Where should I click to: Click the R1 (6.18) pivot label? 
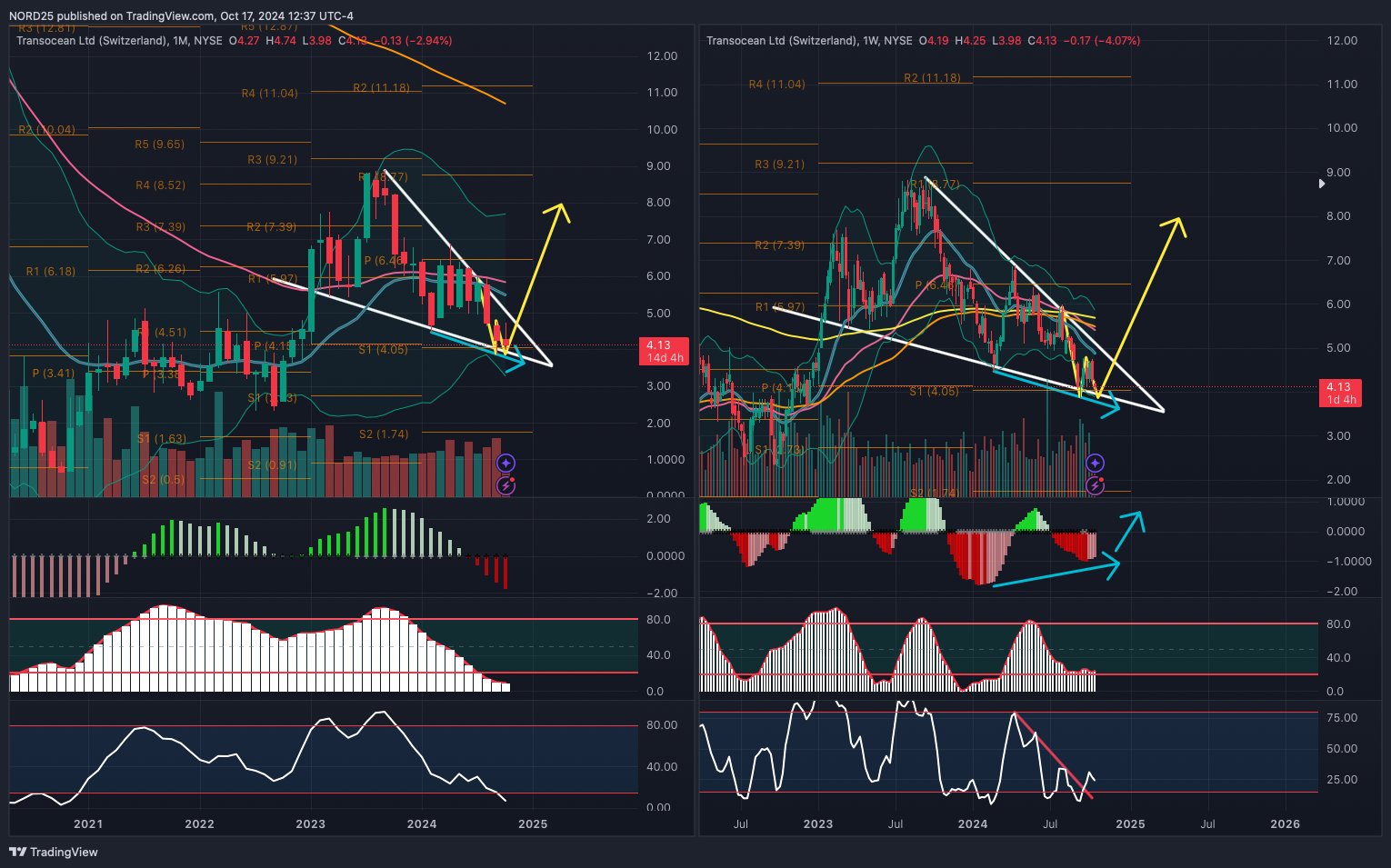[x=51, y=272]
